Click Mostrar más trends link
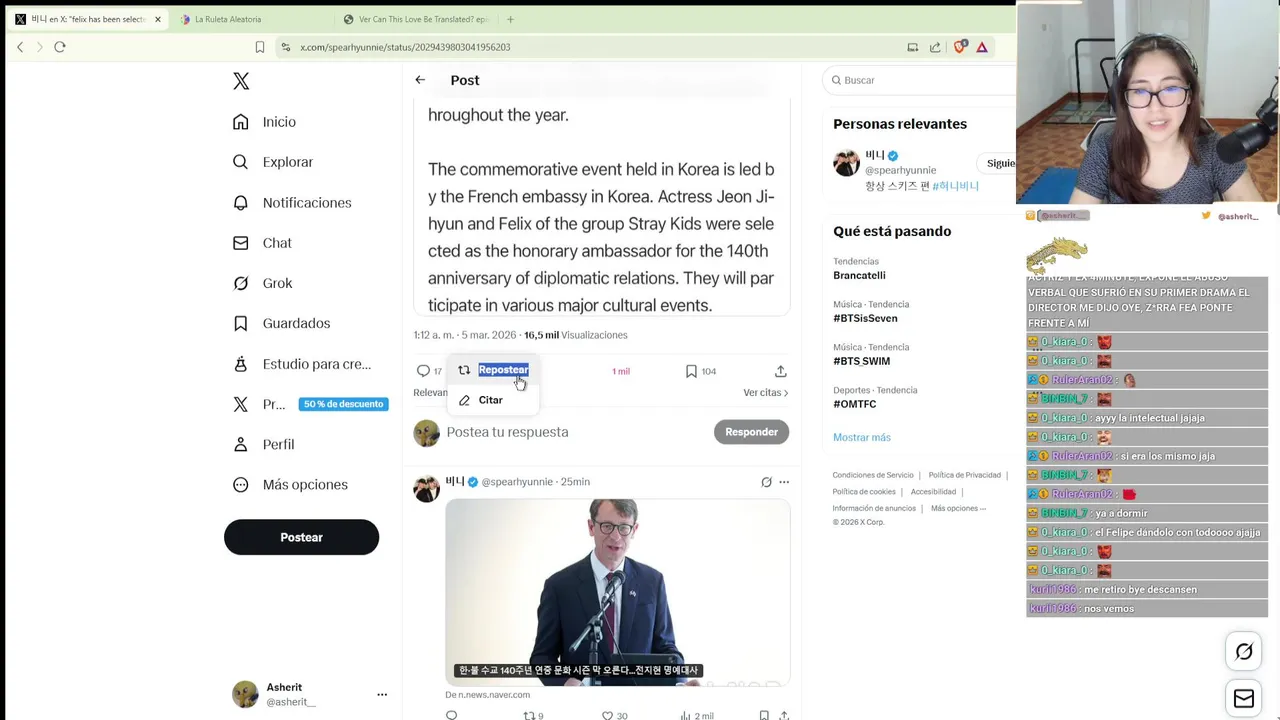The height and width of the screenshot is (720, 1280). pyautogui.click(x=861, y=437)
